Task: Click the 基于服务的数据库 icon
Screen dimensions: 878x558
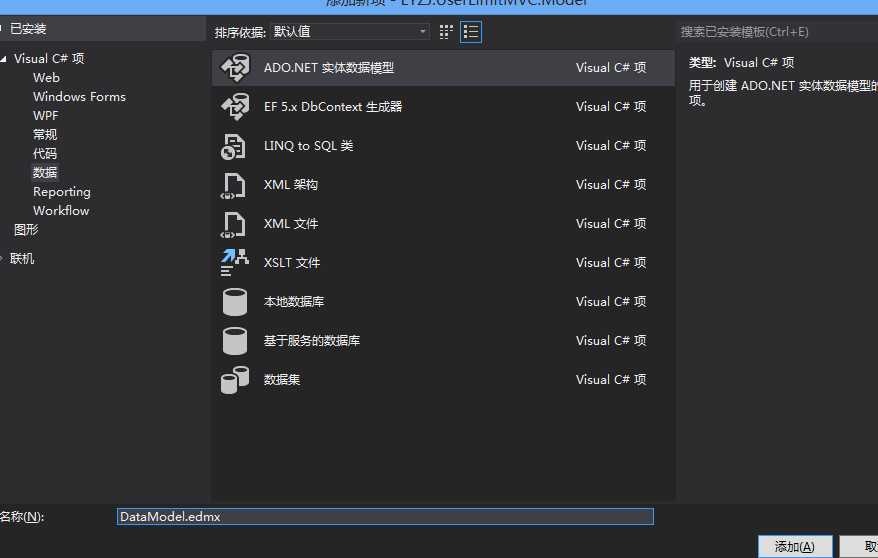Action: [x=234, y=341]
